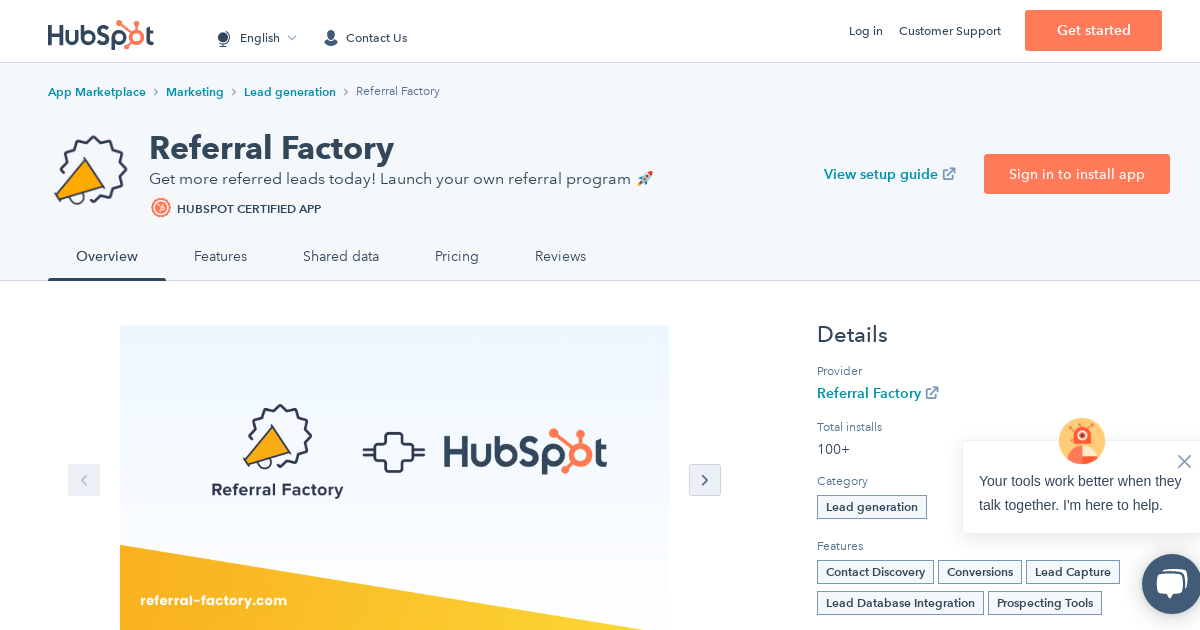
Task: Click the globe language icon
Action: (223, 38)
